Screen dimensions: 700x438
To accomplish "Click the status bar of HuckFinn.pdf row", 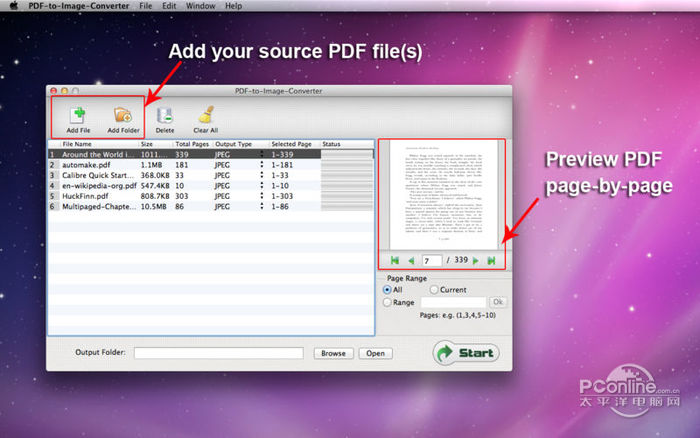I will (347, 196).
